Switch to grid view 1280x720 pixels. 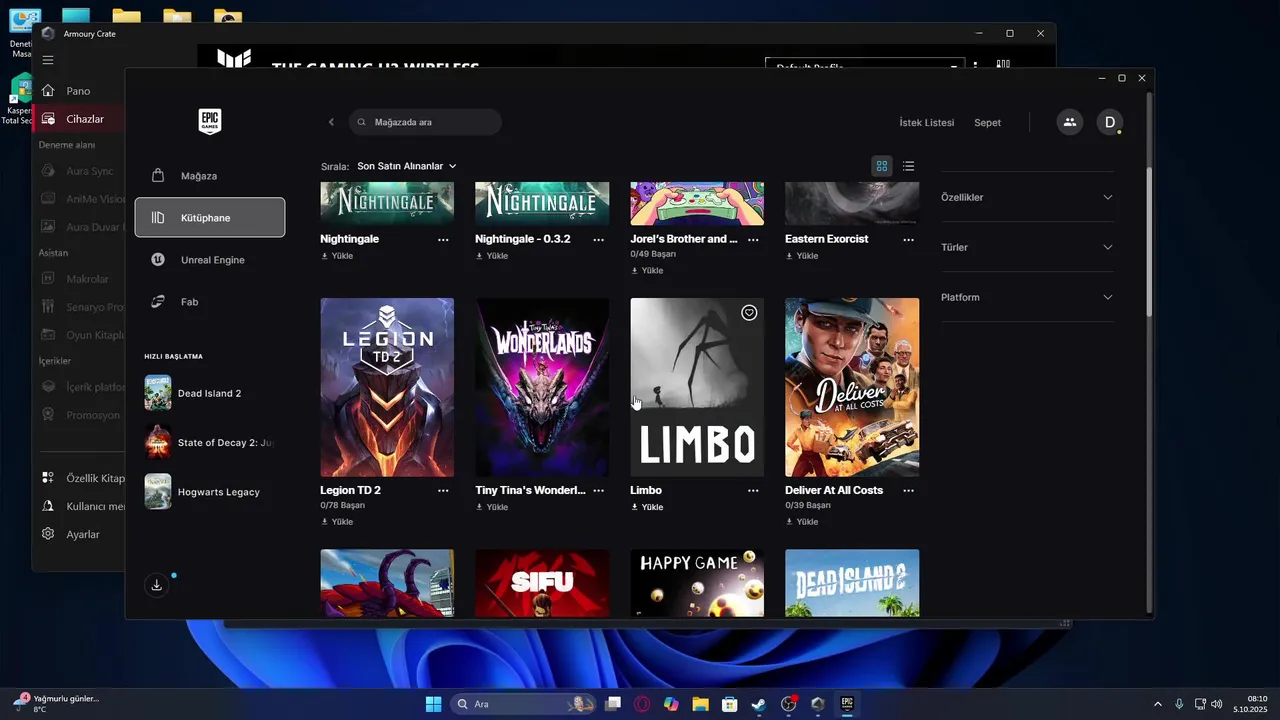point(882,166)
